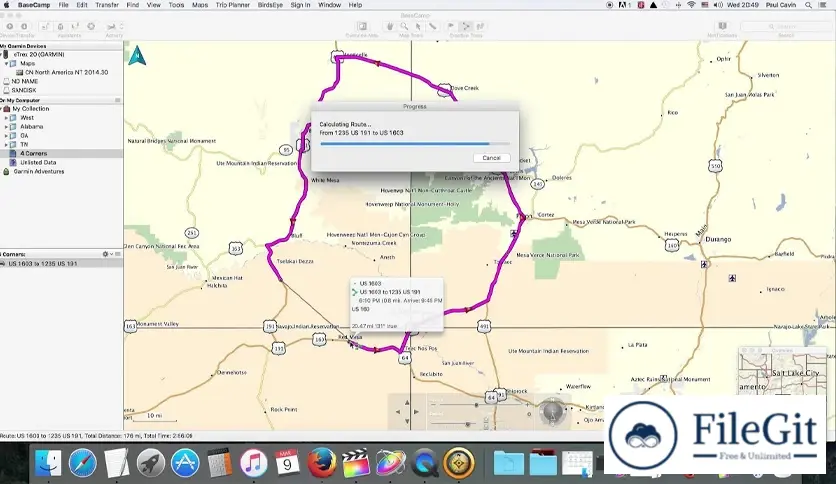Pan map up with the up arrow

[x=407, y=402]
